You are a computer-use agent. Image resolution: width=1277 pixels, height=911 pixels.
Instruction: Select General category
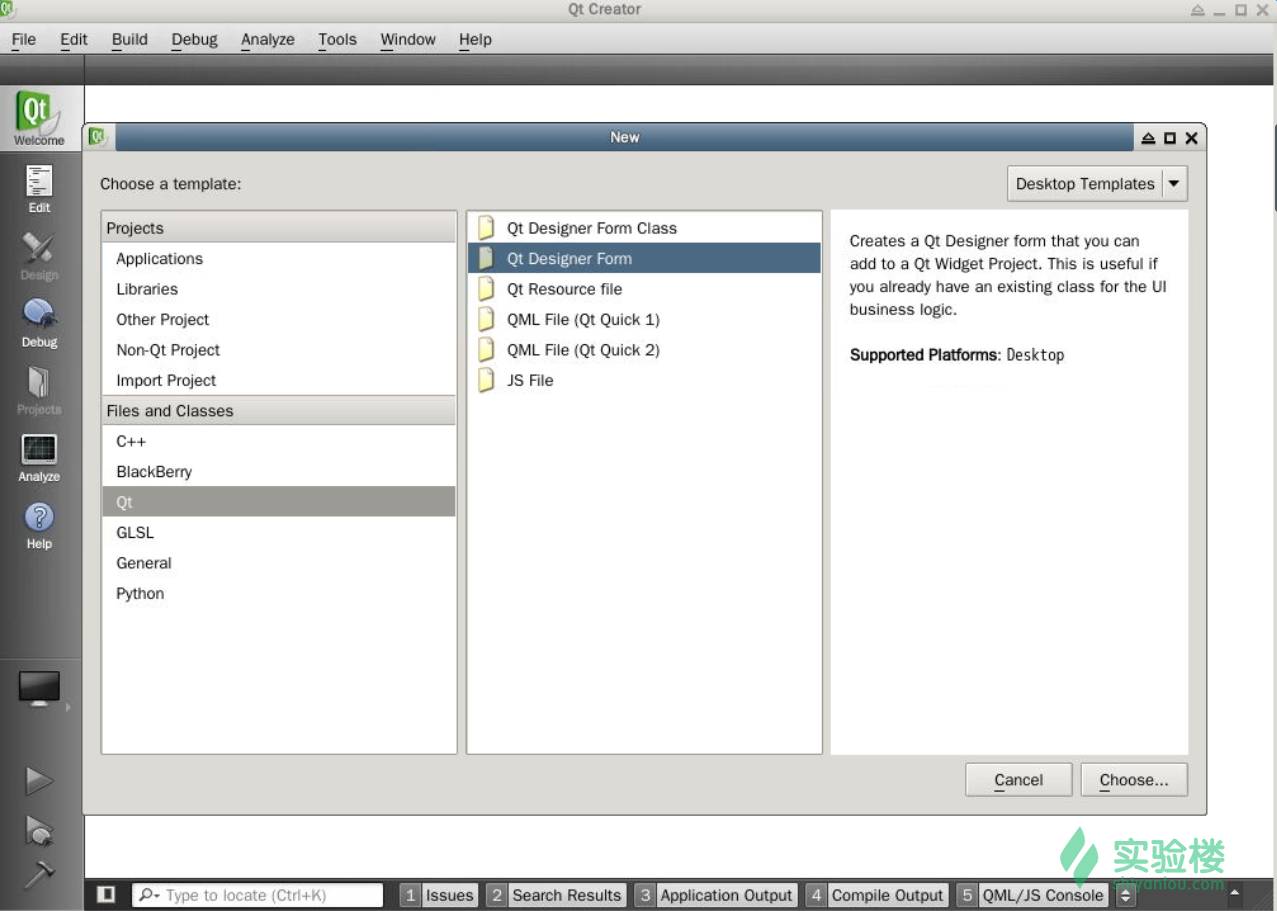pyautogui.click(x=279, y=563)
